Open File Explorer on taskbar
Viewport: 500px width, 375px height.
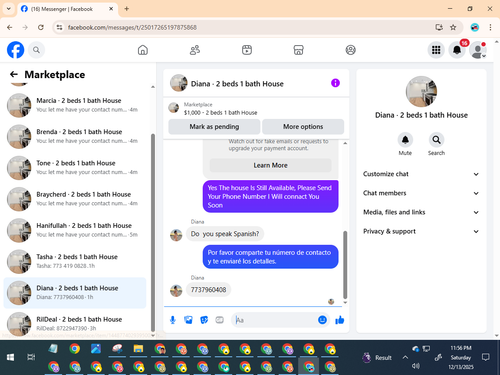138,349
